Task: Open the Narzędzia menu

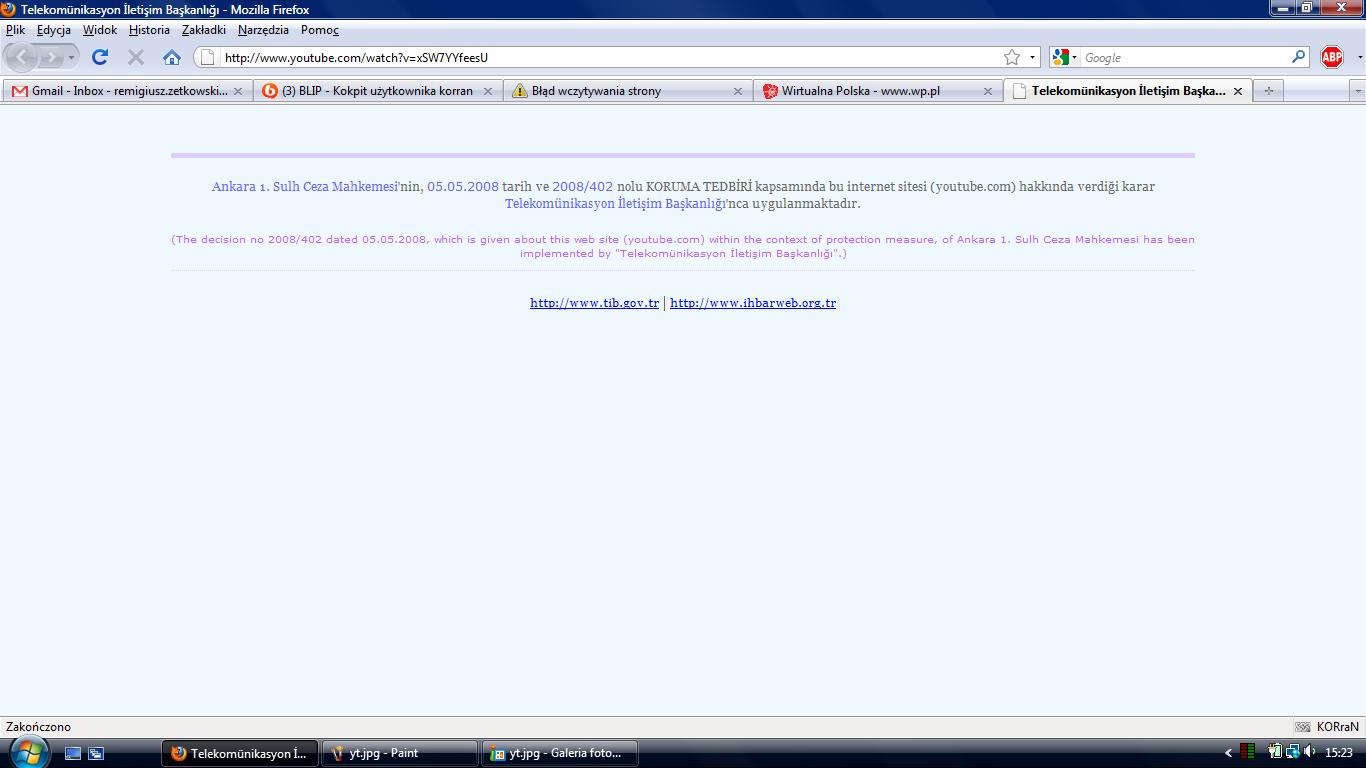Action: 263,30
